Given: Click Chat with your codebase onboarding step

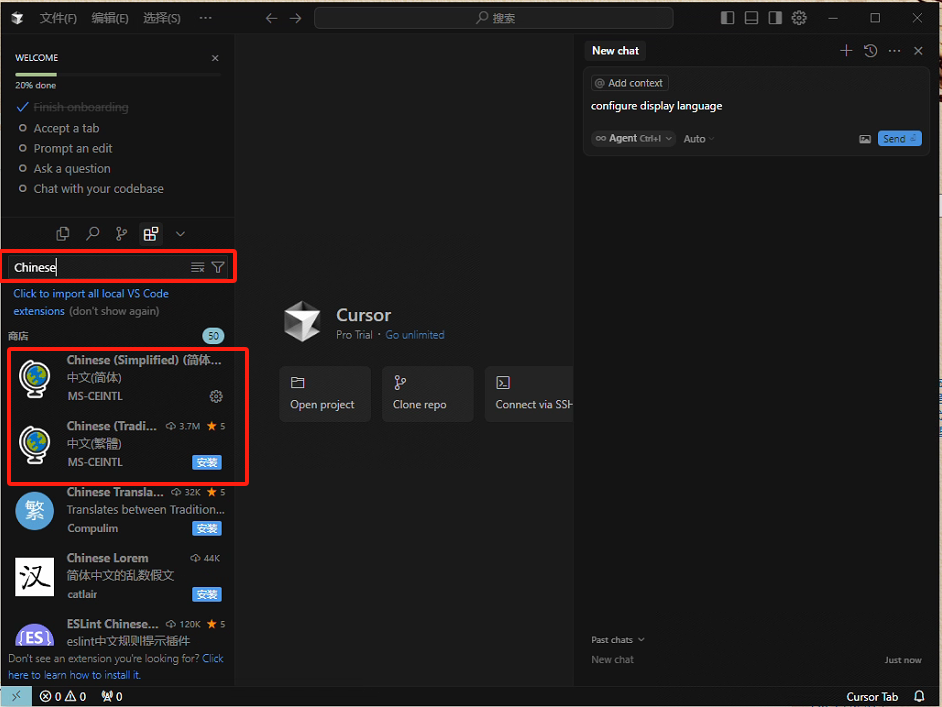Looking at the screenshot, I should click(99, 189).
